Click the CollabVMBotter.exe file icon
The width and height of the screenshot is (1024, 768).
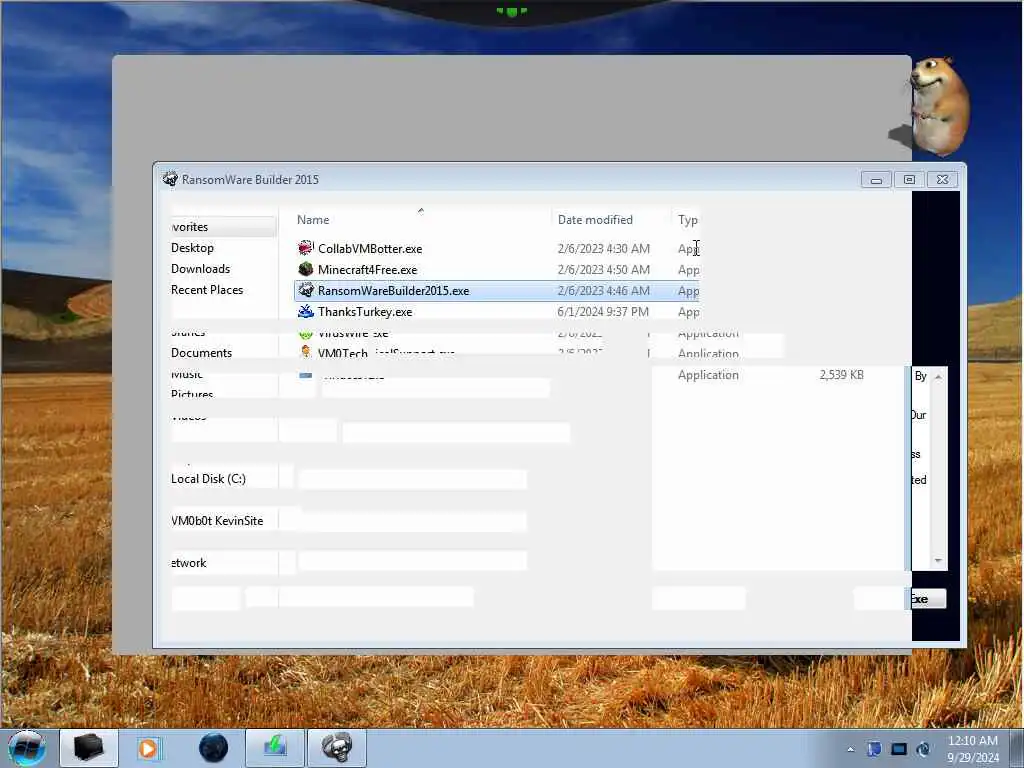(306, 248)
